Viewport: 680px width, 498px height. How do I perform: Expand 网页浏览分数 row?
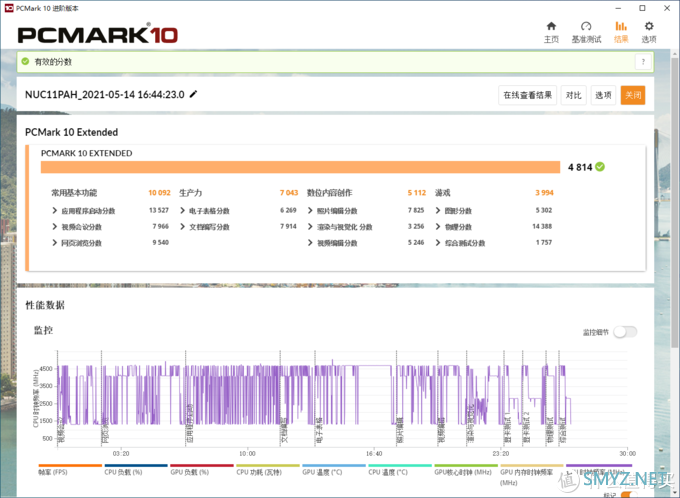point(54,242)
